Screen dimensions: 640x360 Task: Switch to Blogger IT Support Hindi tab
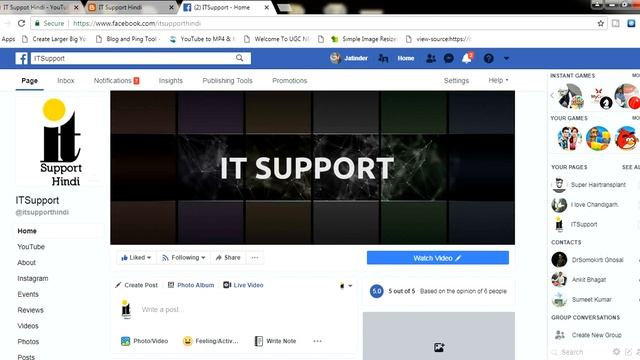click(131, 7)
